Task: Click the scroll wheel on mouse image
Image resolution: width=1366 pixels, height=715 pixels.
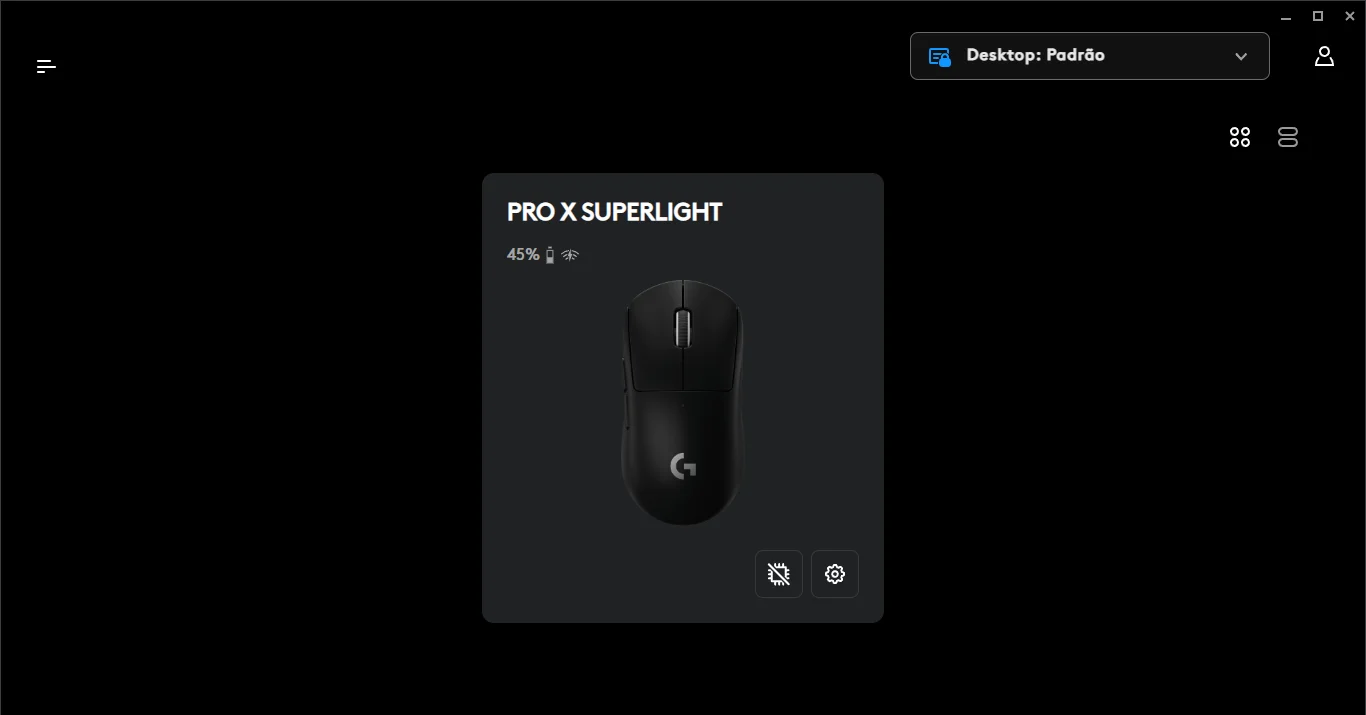Action: 683,329
